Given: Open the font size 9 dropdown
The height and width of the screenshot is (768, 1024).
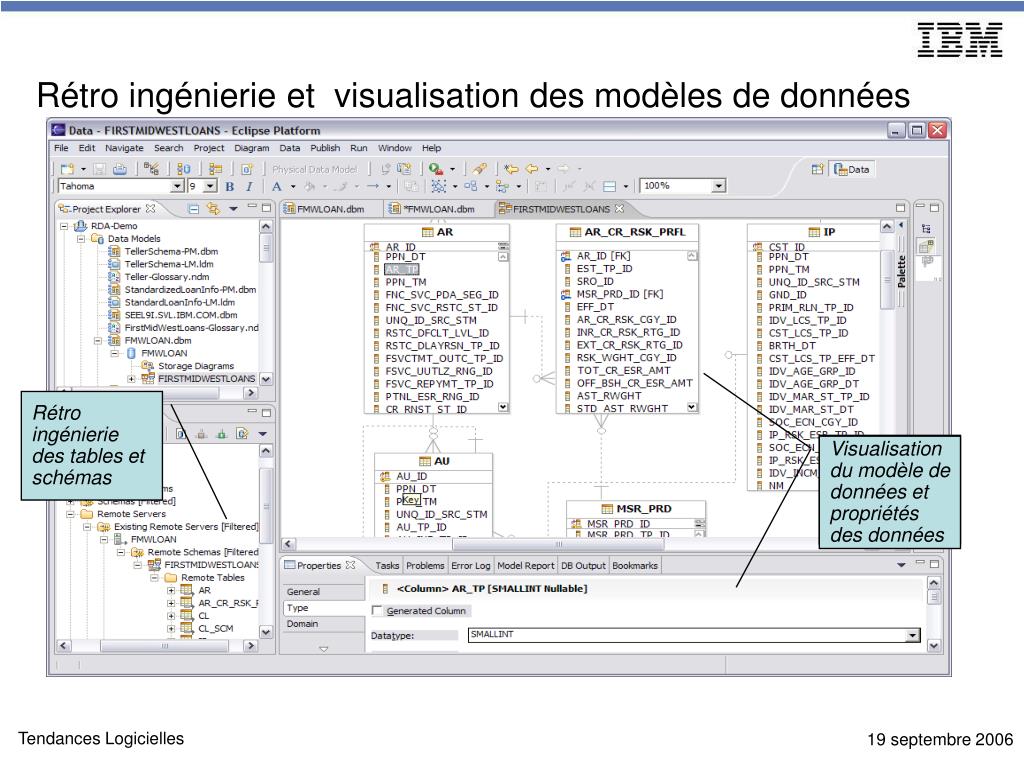Looking at the screenshot, I should pos(210,186).
